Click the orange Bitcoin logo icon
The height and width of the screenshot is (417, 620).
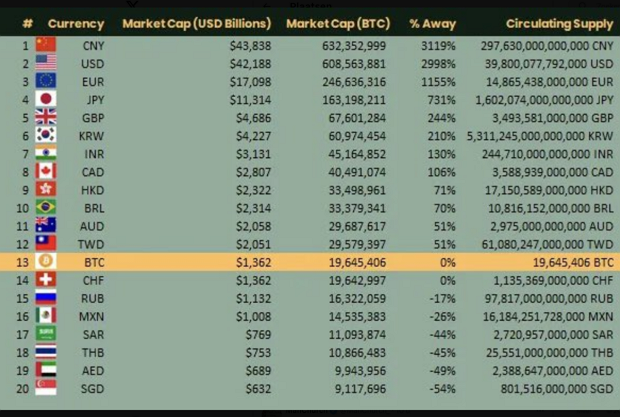[45, 261]
